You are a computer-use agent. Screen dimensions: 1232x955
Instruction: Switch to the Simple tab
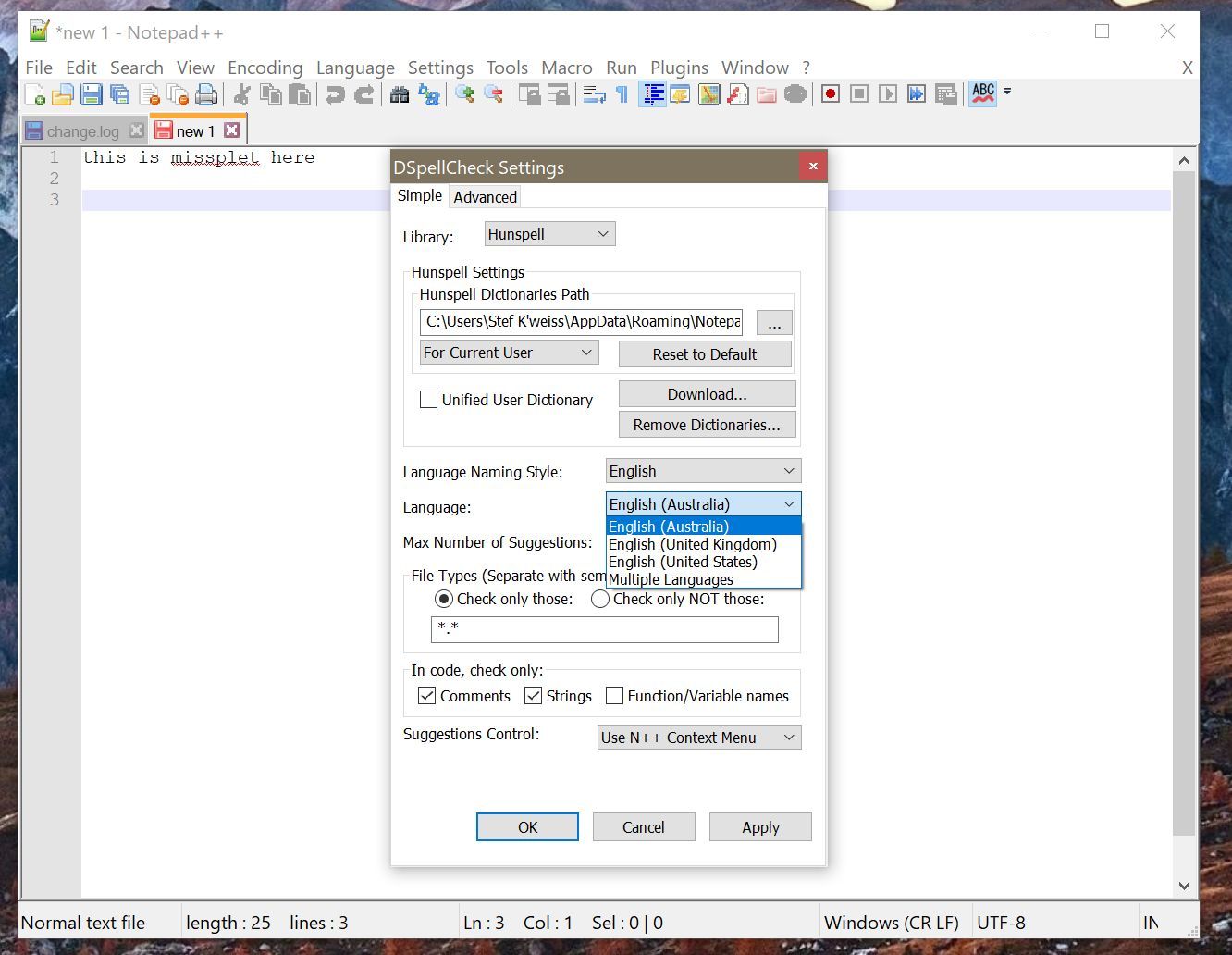click(420, 196)
